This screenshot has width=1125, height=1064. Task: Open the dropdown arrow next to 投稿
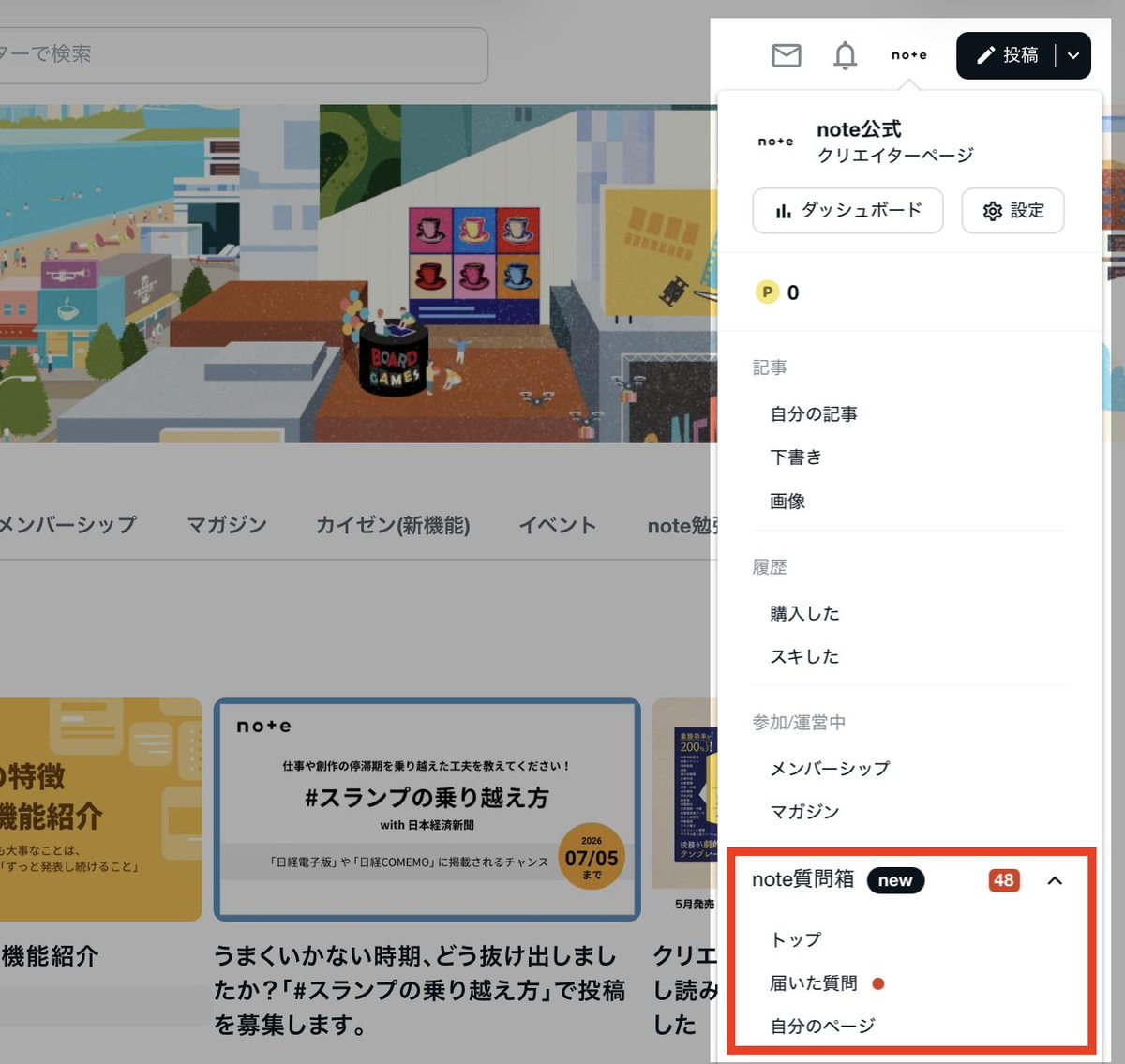pos(1073,55)
